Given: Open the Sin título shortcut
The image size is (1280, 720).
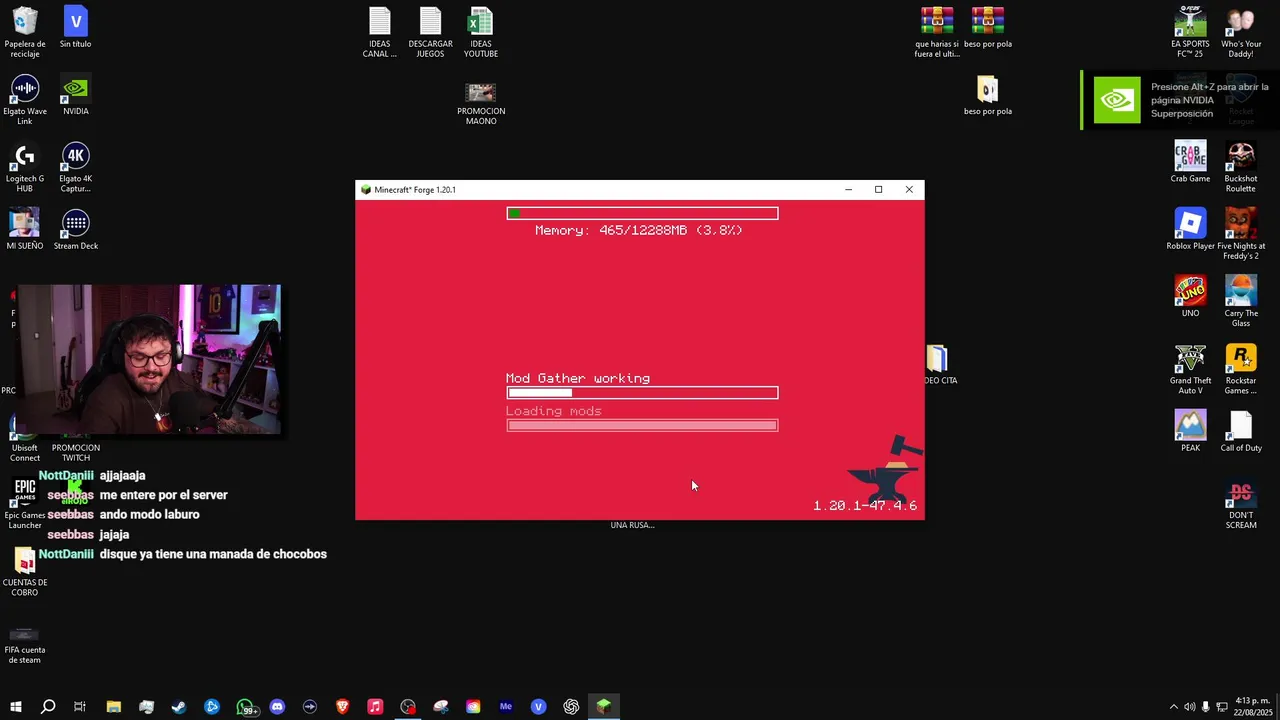Looking at the screenshot, I should point(75,28).
